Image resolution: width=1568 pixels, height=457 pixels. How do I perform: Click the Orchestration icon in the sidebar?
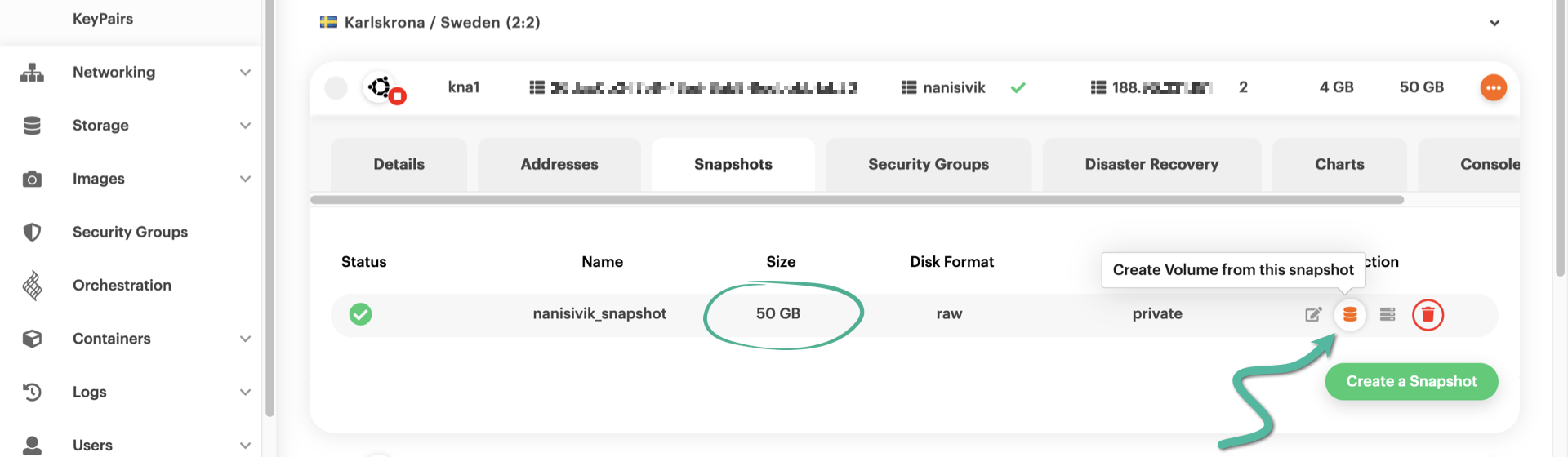32,286
